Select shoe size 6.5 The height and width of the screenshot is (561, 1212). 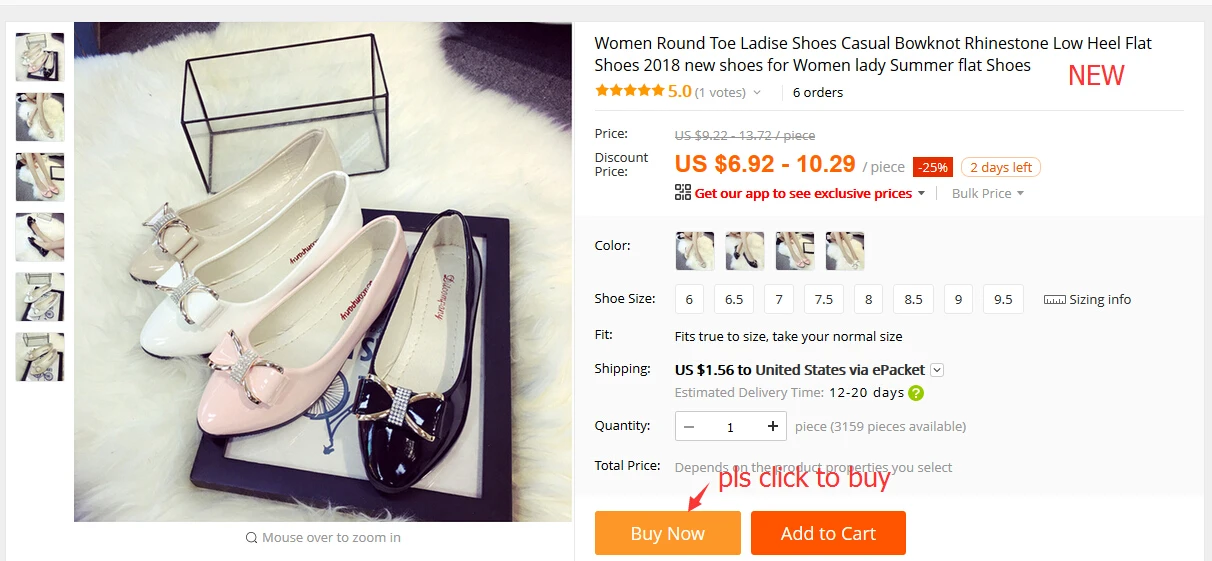point(734,300)
